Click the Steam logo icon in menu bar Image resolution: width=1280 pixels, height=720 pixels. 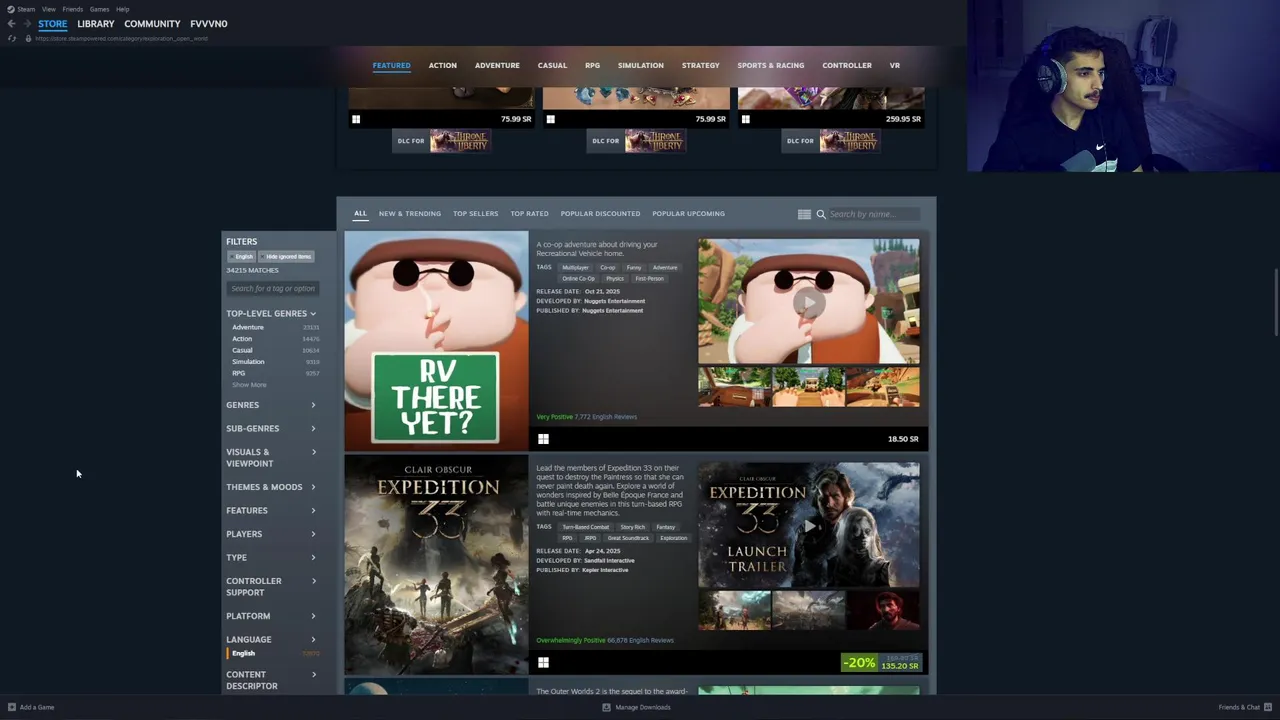click(x=11, y=9)
